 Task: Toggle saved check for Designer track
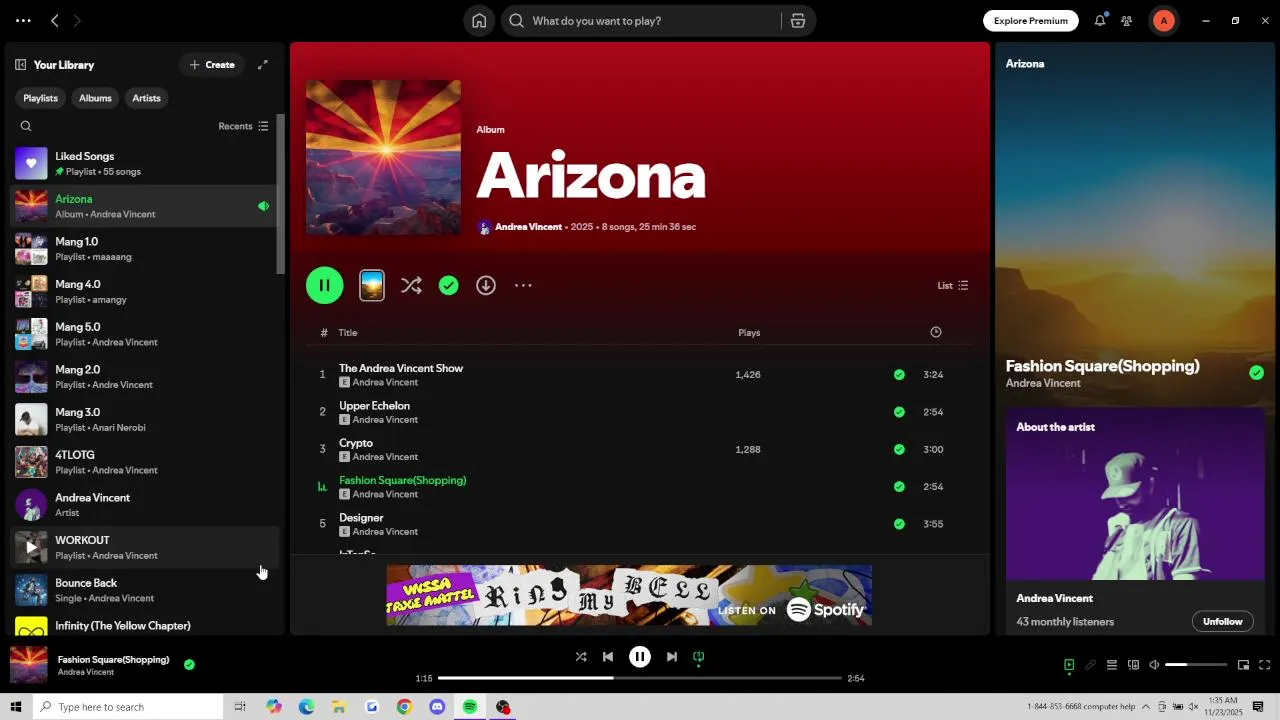(899, 524)
